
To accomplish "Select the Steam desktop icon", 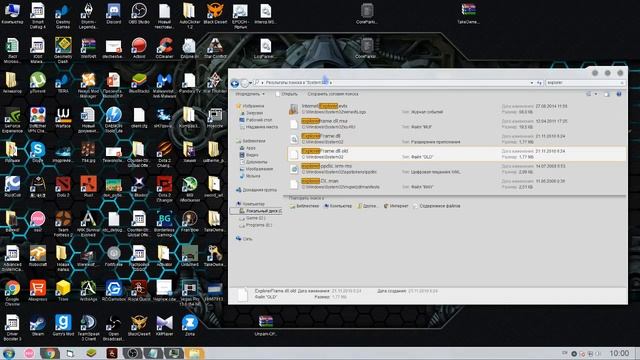I will (38, 326).
